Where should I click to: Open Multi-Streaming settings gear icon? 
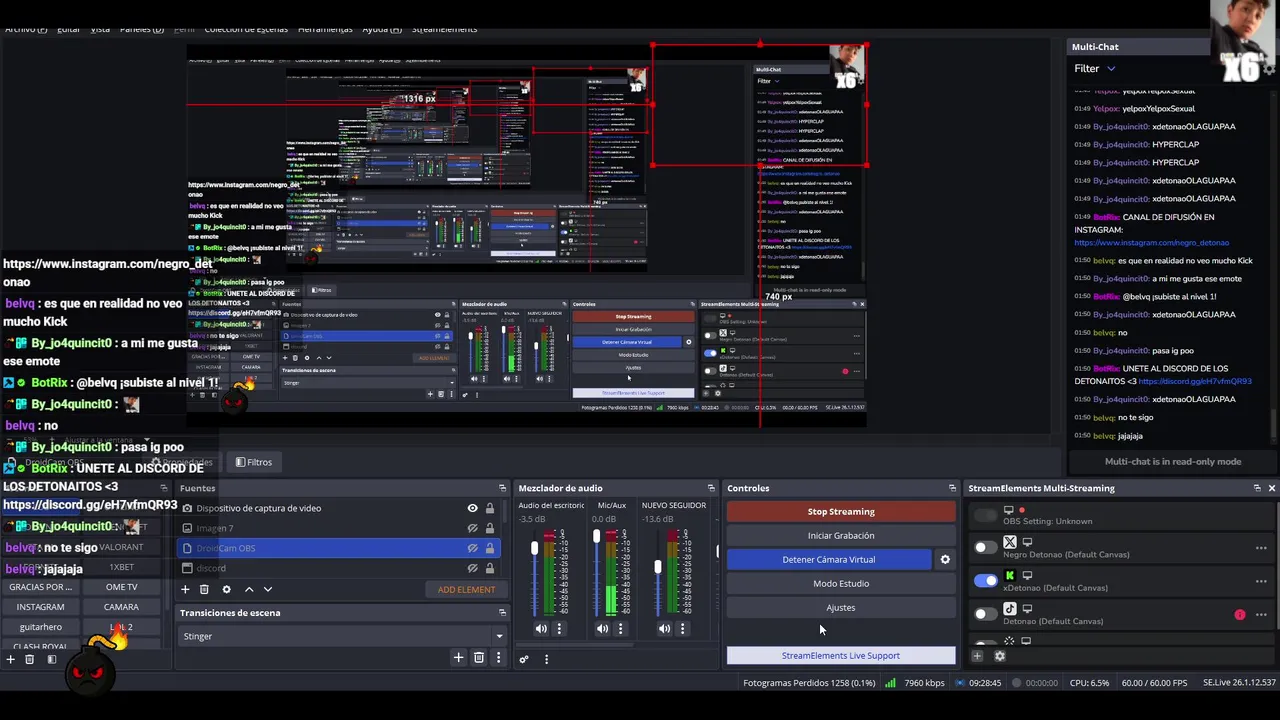[999, 656]
